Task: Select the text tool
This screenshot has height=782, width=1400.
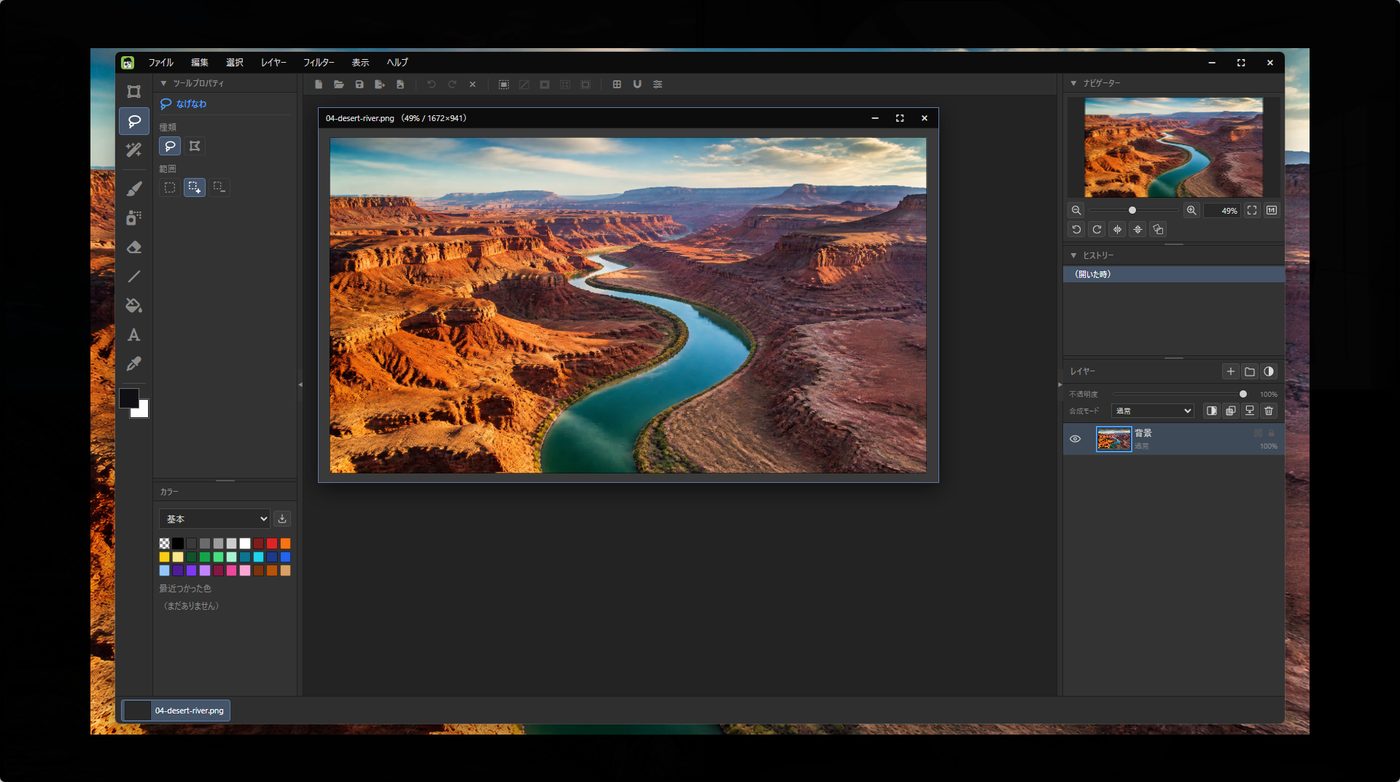Action: click(x=134, y=334)
